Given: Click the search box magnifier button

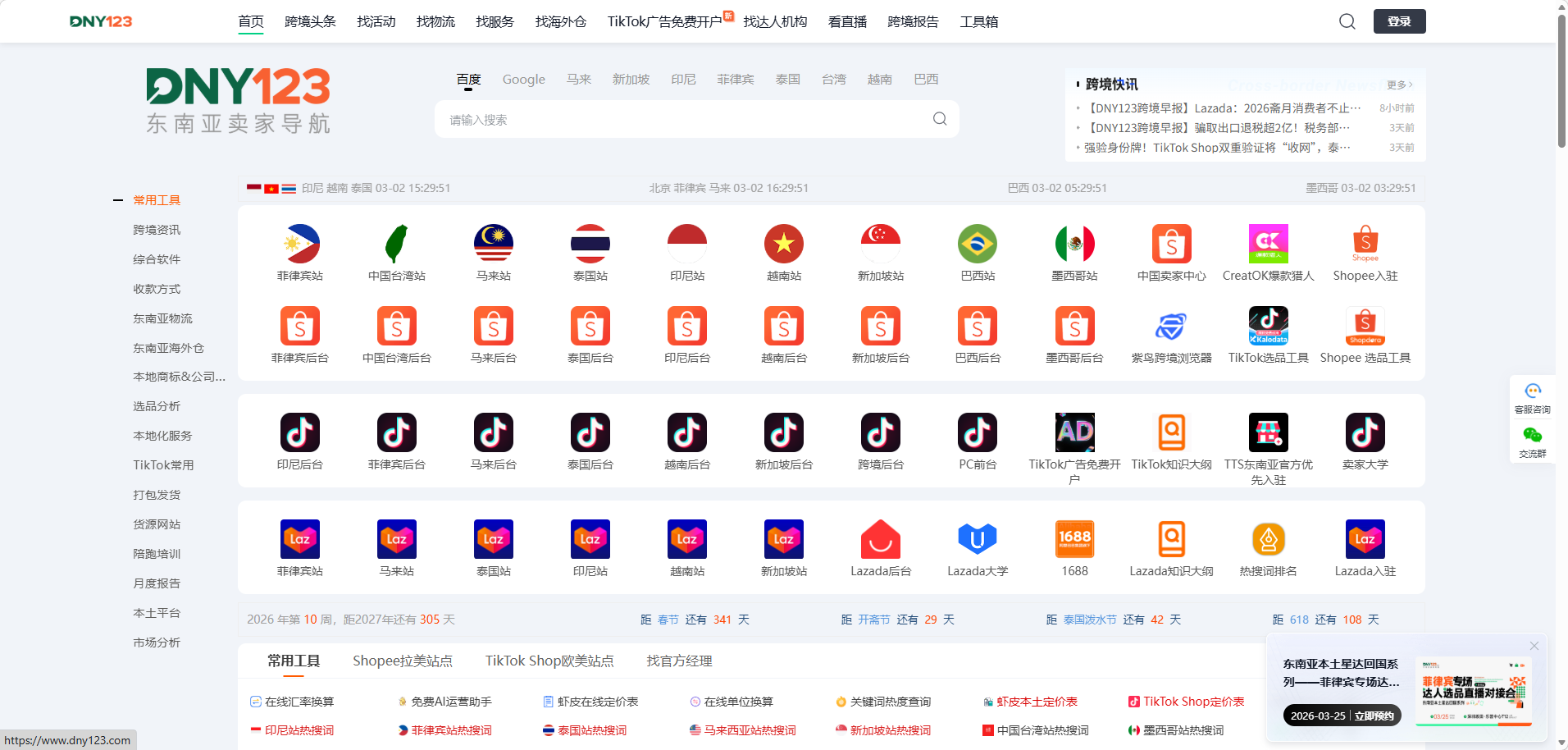Looking at the screenshot, I should (x=940, y=119).
